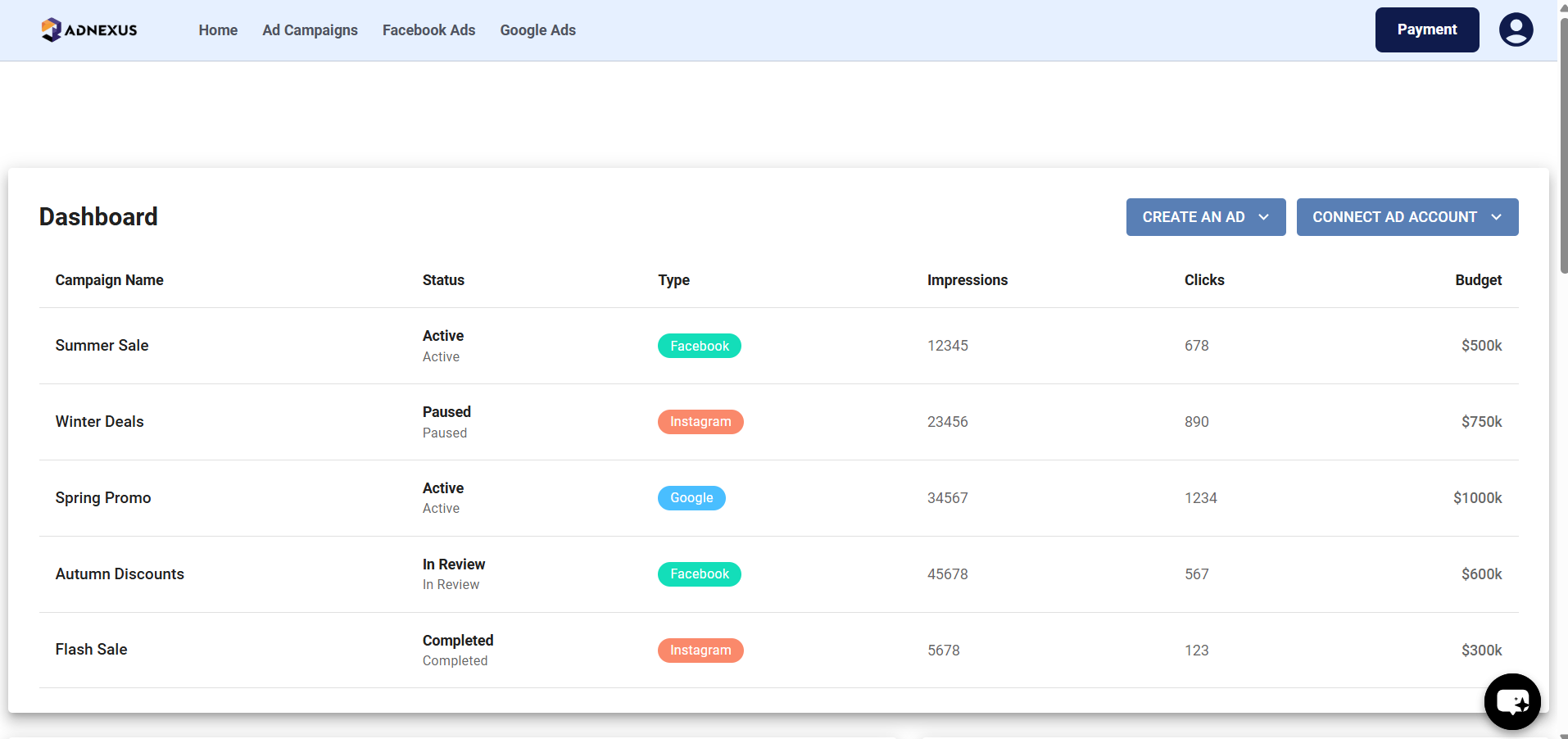
Task: Click impressions value 45678
Action: point(947,574)
